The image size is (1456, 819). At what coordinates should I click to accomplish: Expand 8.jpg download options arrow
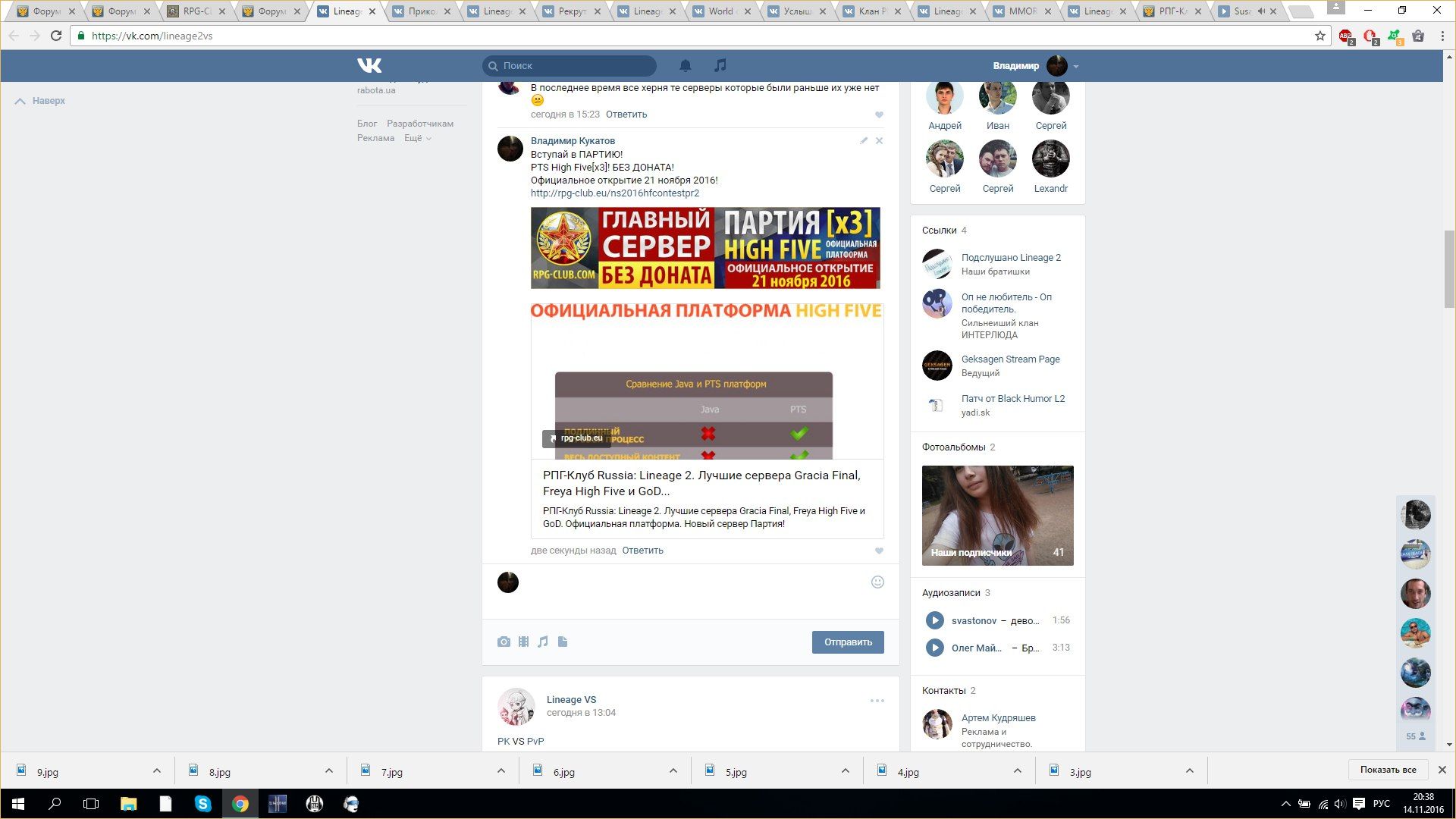pyautogui.click(x=329, y=771)
